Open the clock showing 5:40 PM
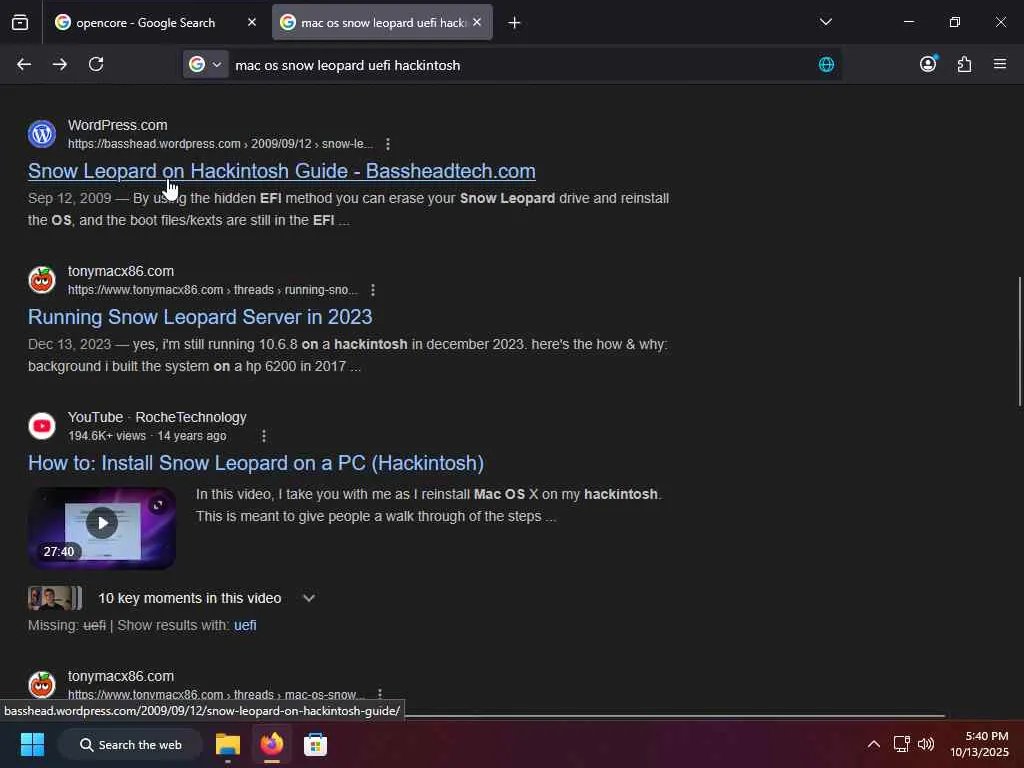The height and width of the screenshot is (768, 1024). point(980,744)
